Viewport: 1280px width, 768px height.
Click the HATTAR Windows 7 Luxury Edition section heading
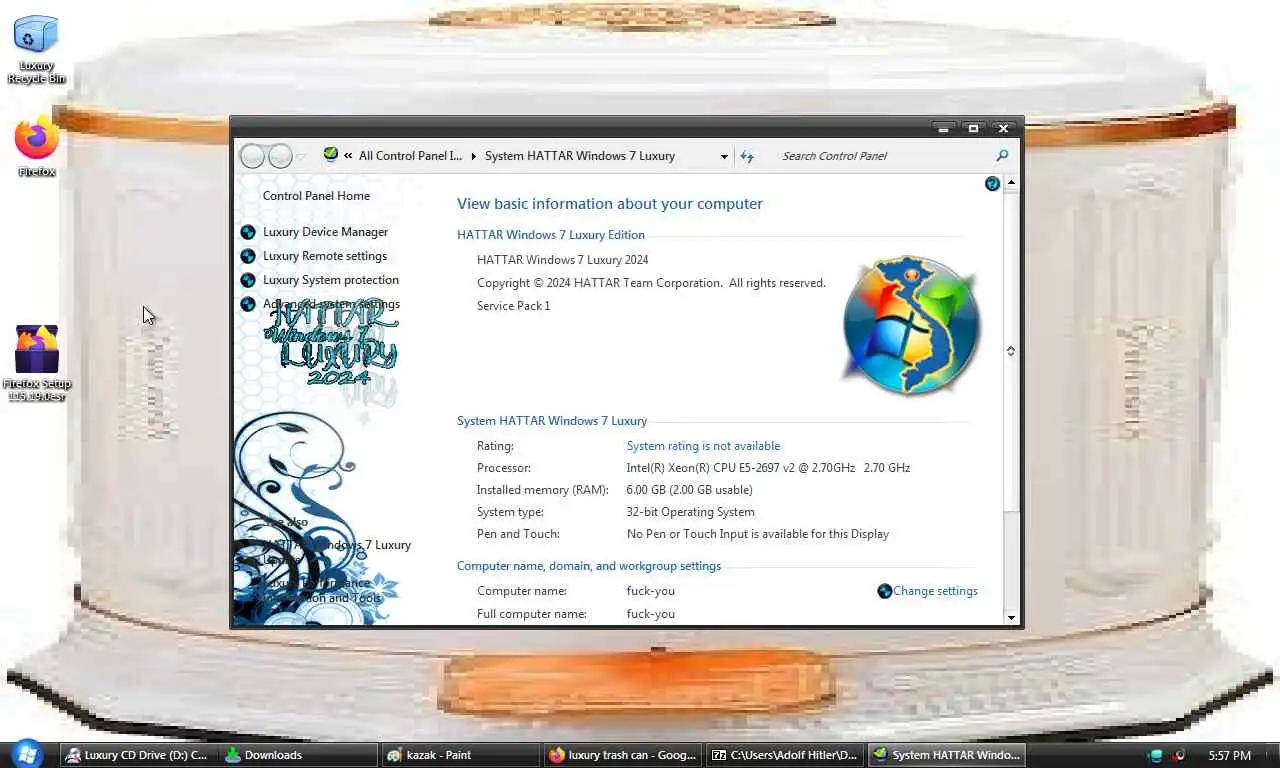pos(551,235)
